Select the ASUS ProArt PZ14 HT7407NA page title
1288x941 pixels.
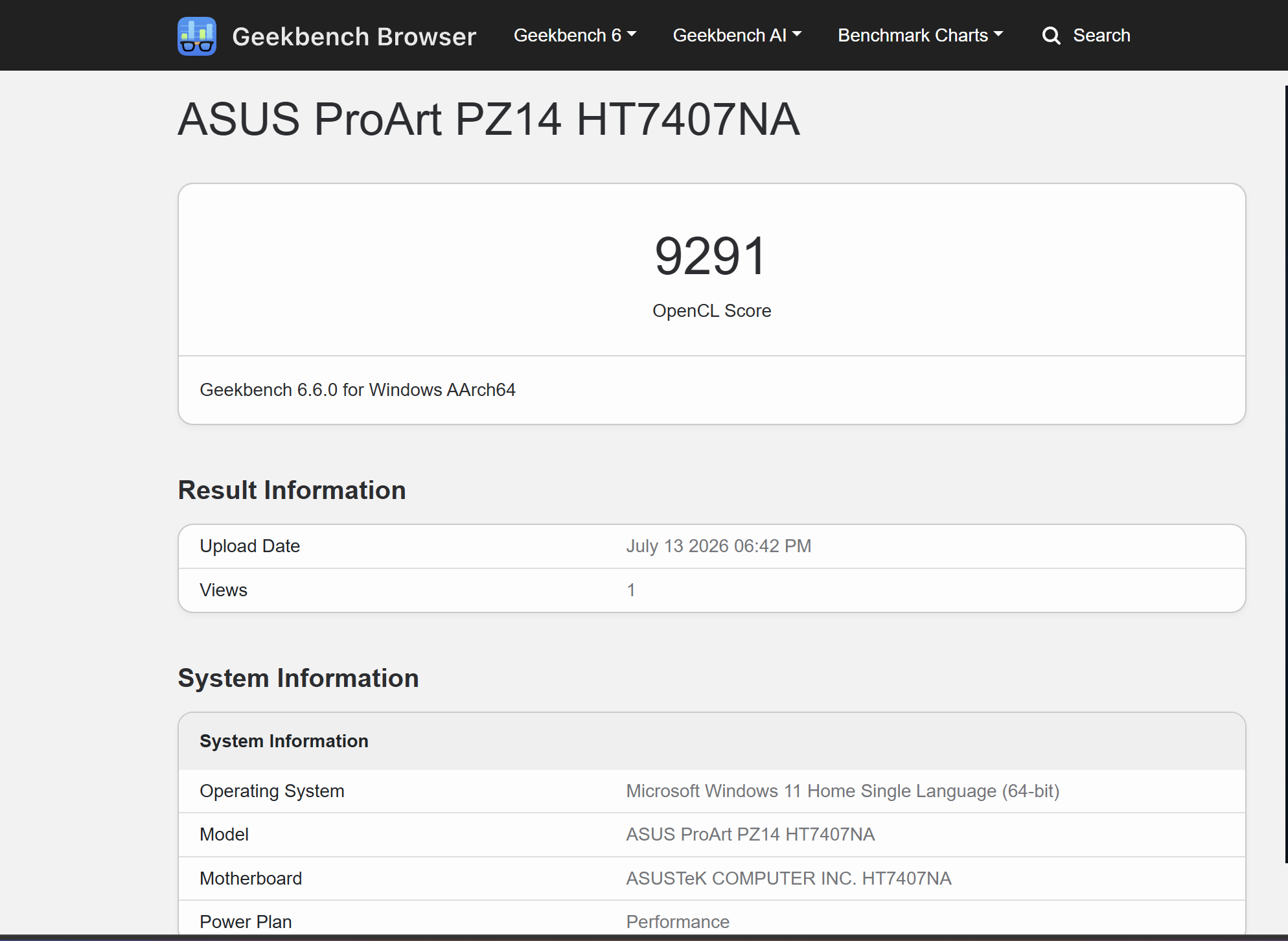point(489,119)
